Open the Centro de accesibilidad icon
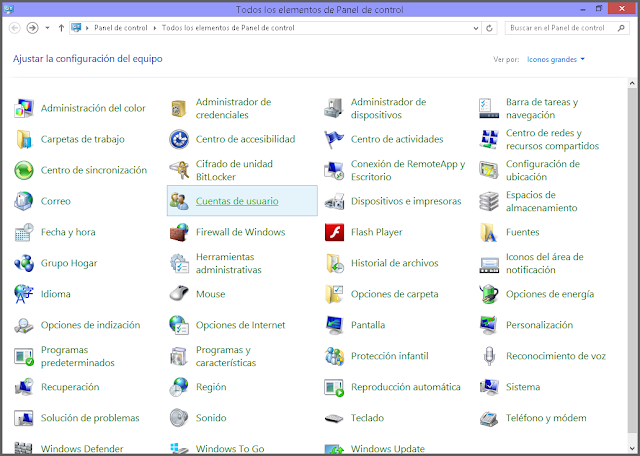640x456 pixels. 179,139
